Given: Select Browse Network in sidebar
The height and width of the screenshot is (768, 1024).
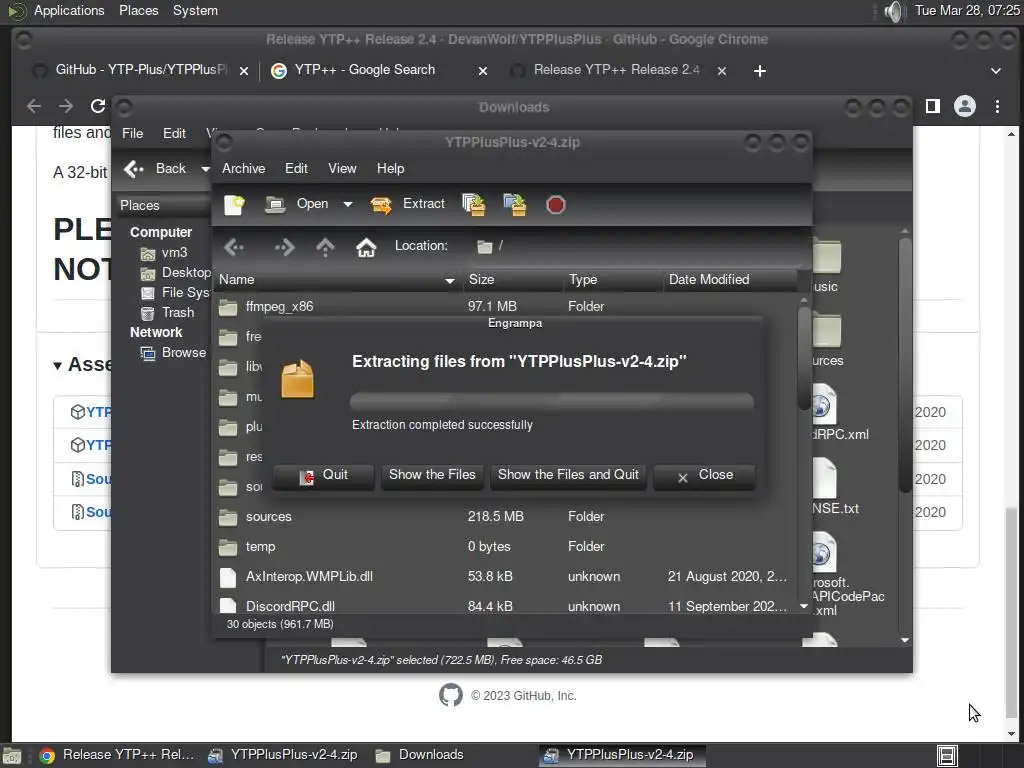Looking at the screenshot, I should click(x=174, y=353).
